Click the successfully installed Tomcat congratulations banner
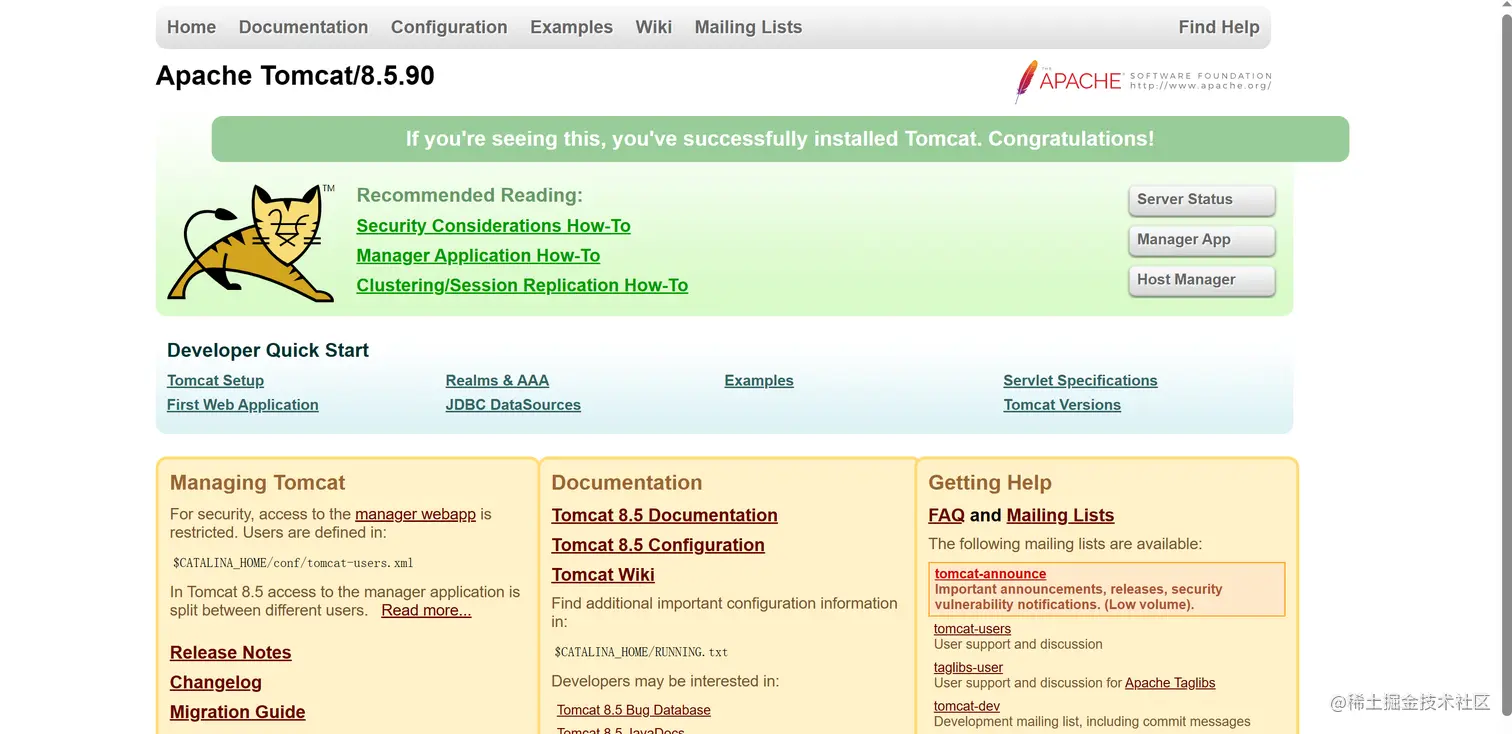 pyautogui.click(x=780, y=139)
